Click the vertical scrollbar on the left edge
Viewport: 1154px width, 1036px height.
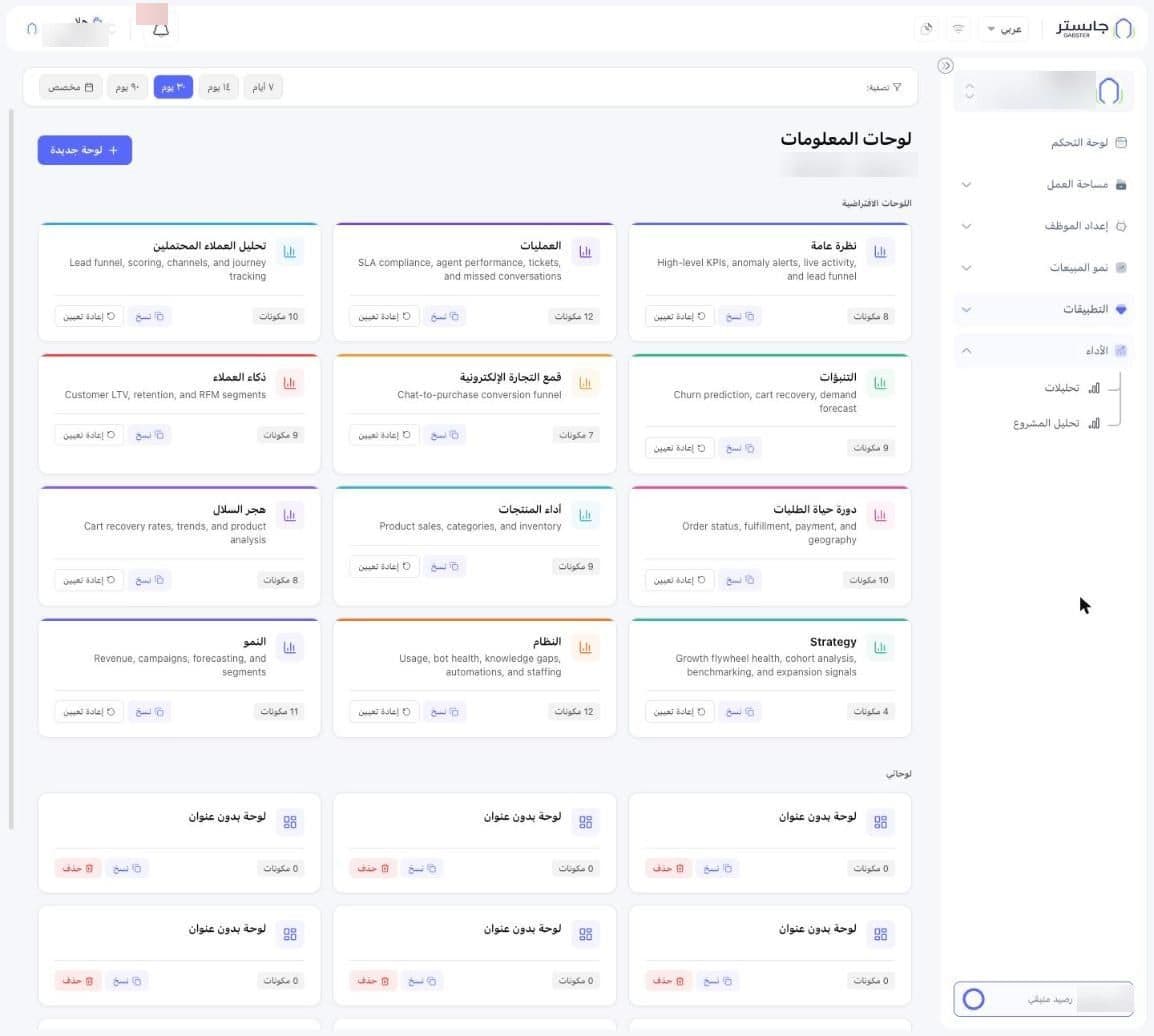[11, 469]
